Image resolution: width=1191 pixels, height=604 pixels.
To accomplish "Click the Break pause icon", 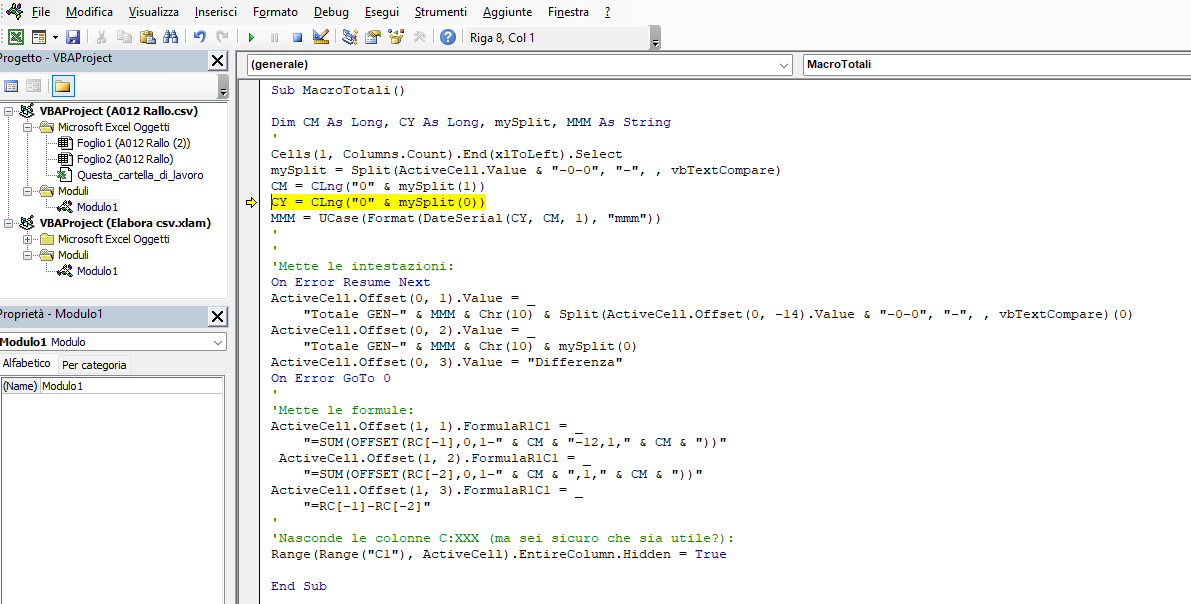I will point(274,37).
